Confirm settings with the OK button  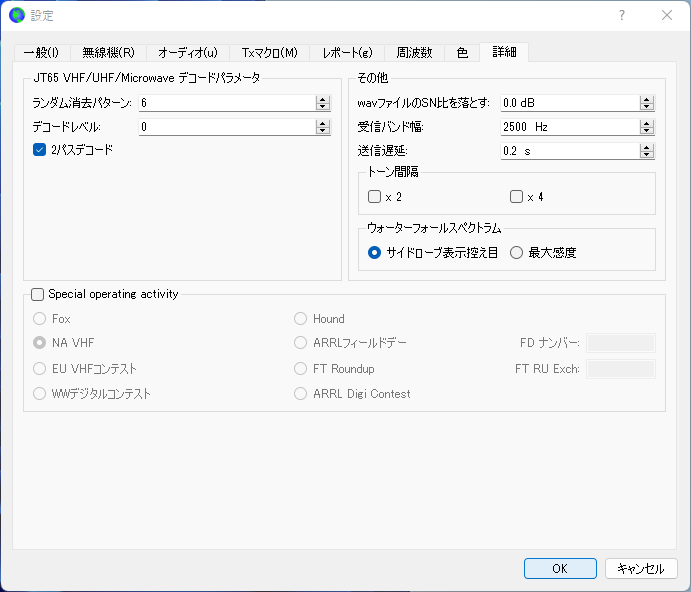[560, 569]
